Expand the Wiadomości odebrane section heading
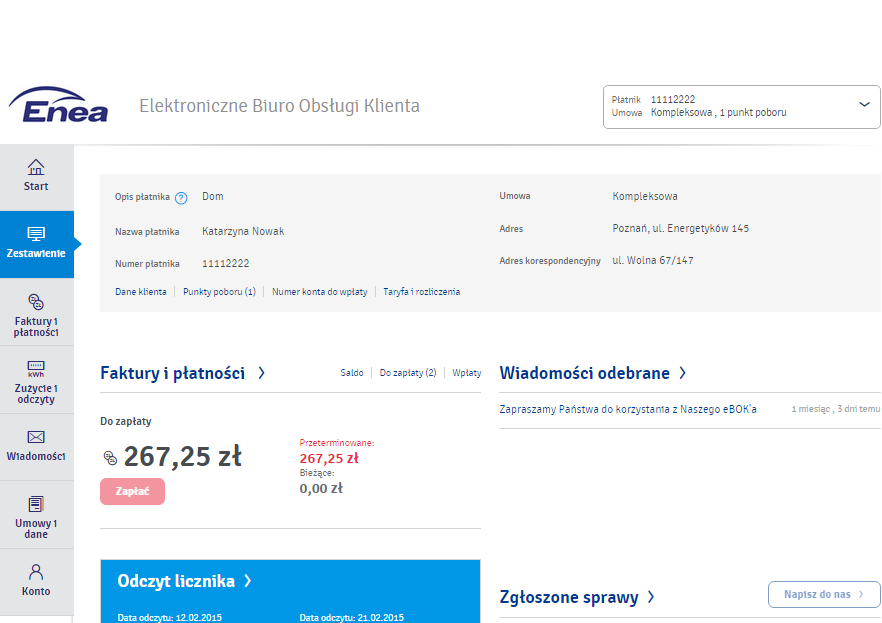Image resolution: width=882 pixels, height=623 pixels. tap(593, 373)
